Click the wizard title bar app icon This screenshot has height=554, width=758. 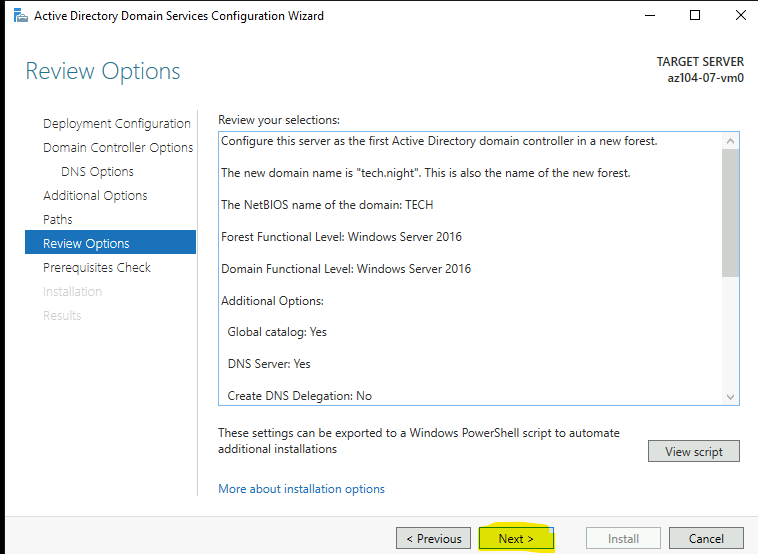click(20, 16)
